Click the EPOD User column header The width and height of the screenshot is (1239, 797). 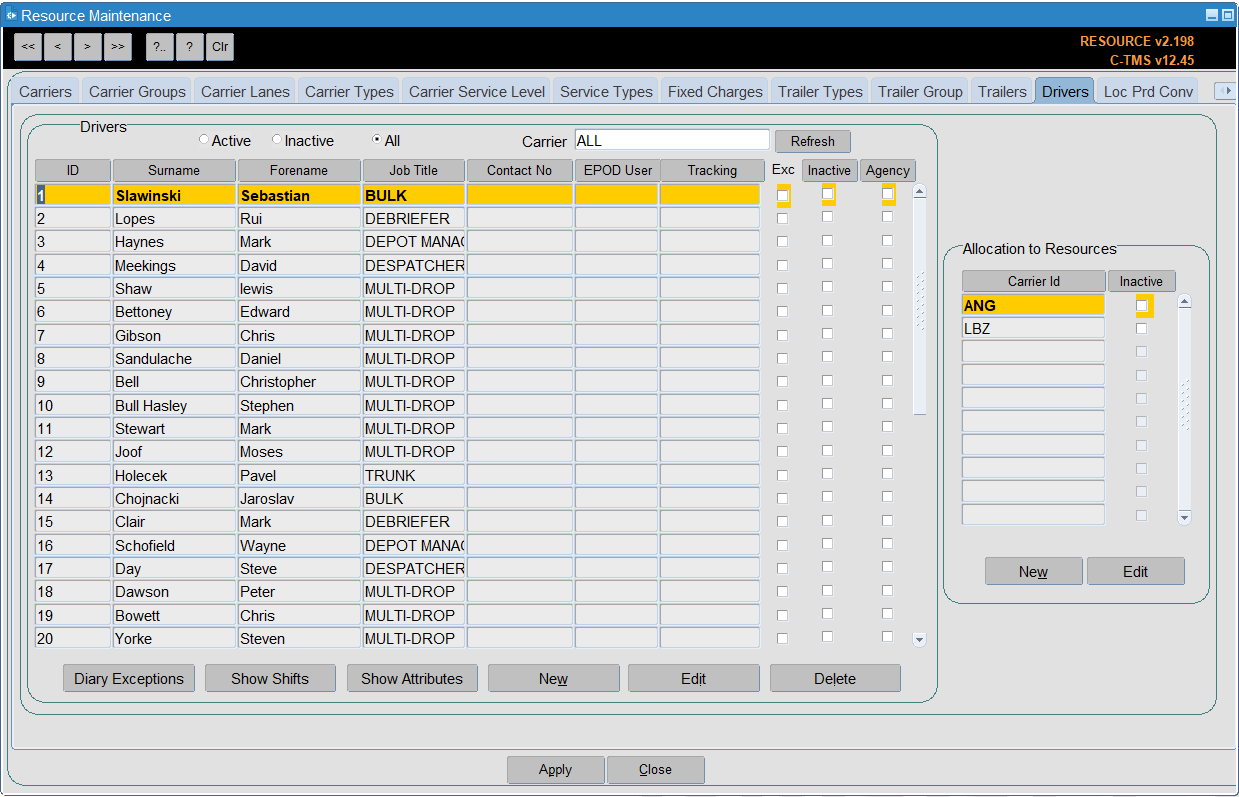[x=617, y=170]
